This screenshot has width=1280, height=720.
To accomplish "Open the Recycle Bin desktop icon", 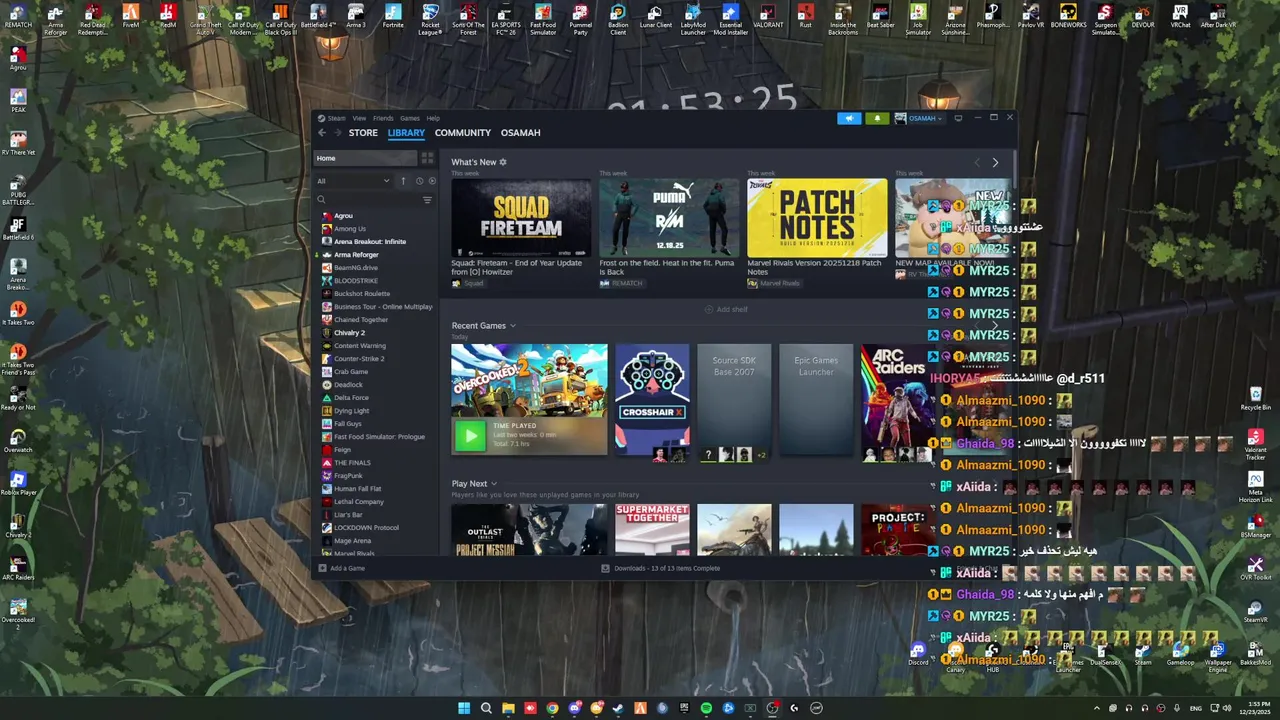I will coord(1255,399).
